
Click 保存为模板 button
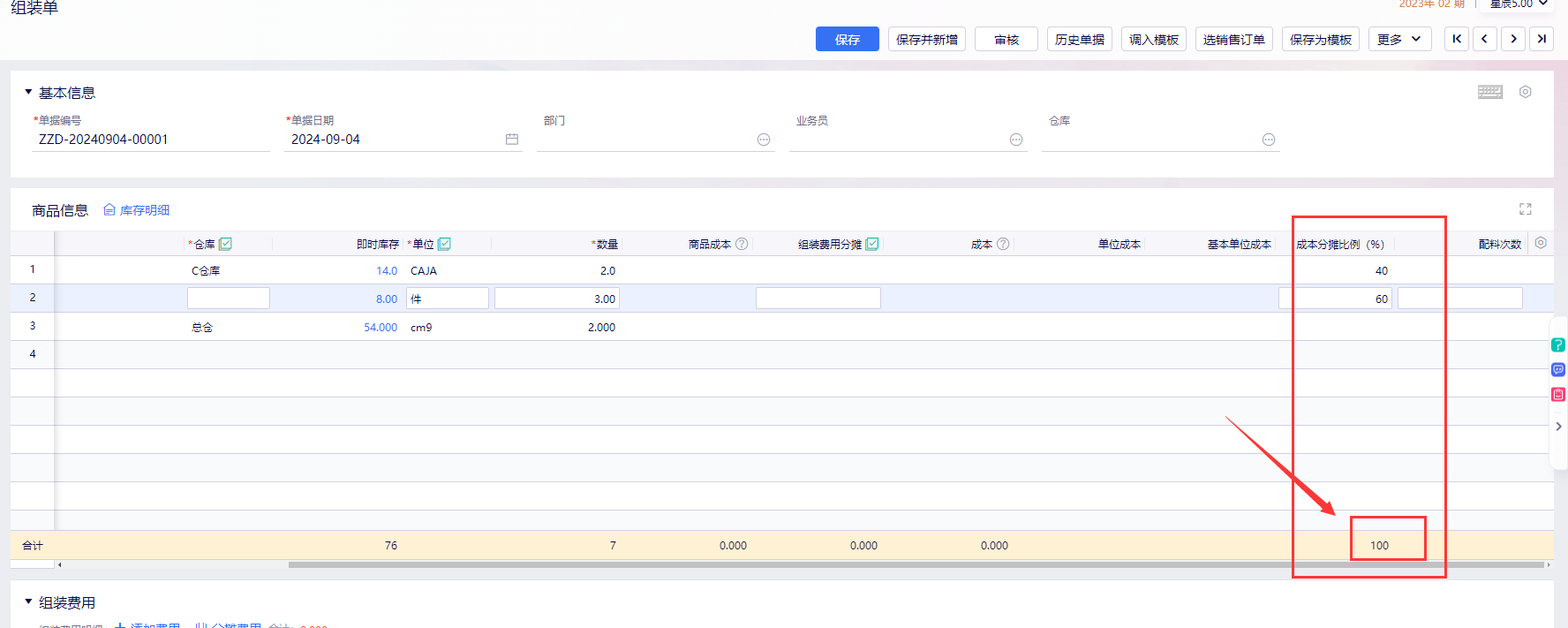click(x=1321, y=39)
